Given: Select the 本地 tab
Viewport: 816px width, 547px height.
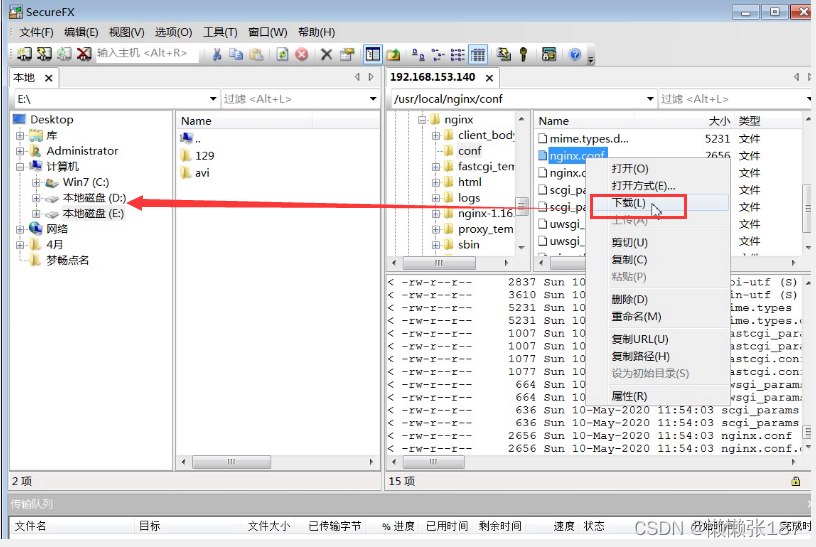Looking at the screenshot, I should [x=24, y=78].
